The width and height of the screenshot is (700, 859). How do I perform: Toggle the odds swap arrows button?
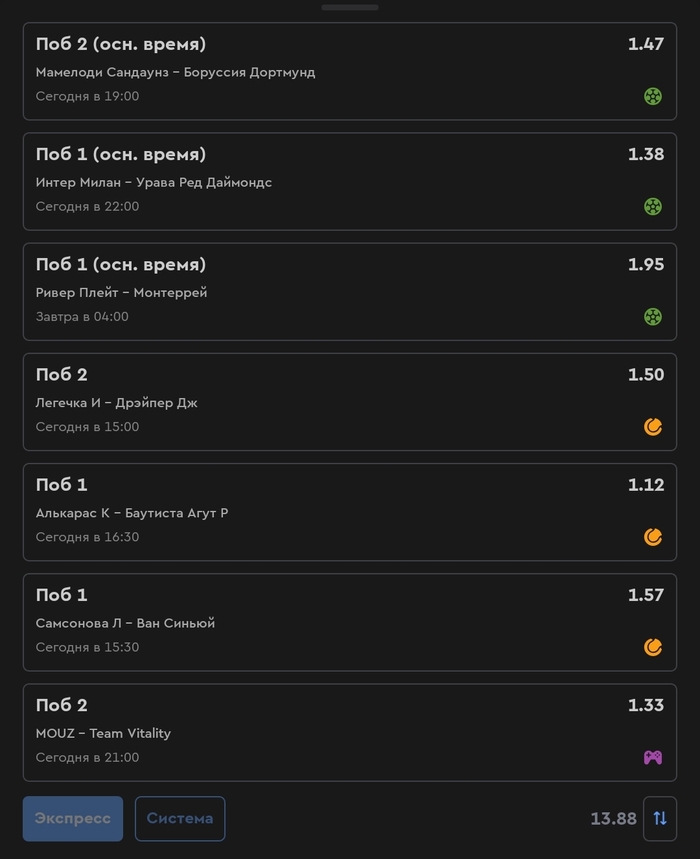click(x=659, y=818)
